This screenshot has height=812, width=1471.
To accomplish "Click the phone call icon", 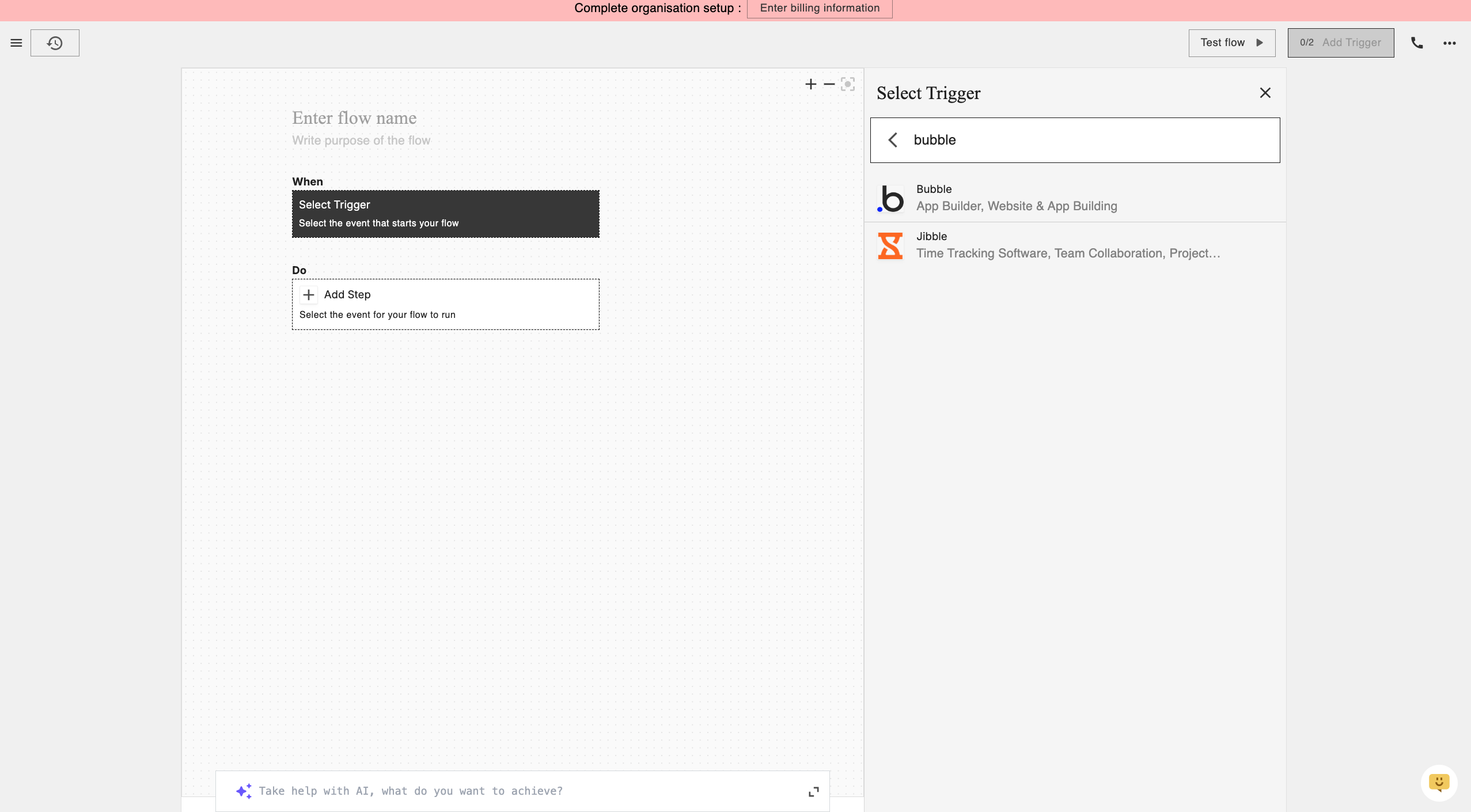I will point(1417,43).
